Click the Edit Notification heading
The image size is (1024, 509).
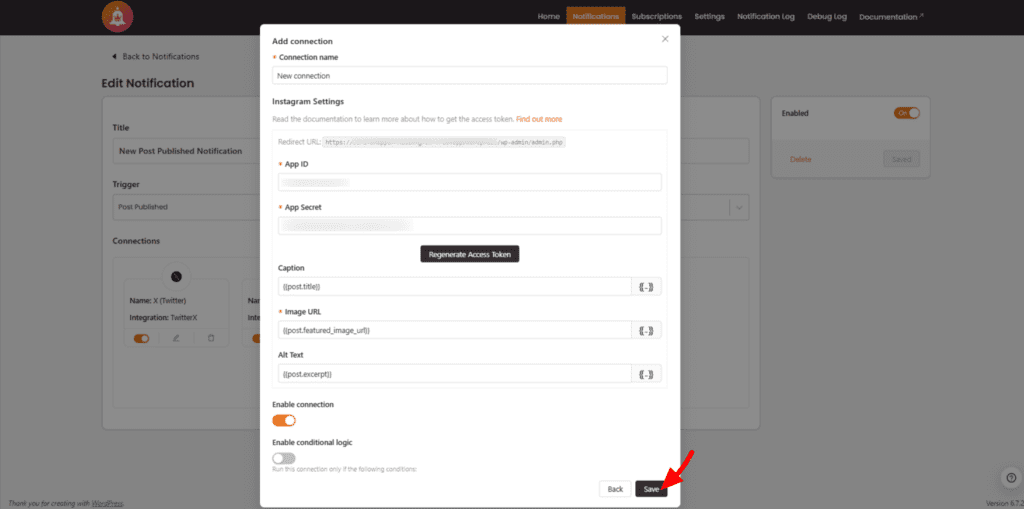[148, 83]
